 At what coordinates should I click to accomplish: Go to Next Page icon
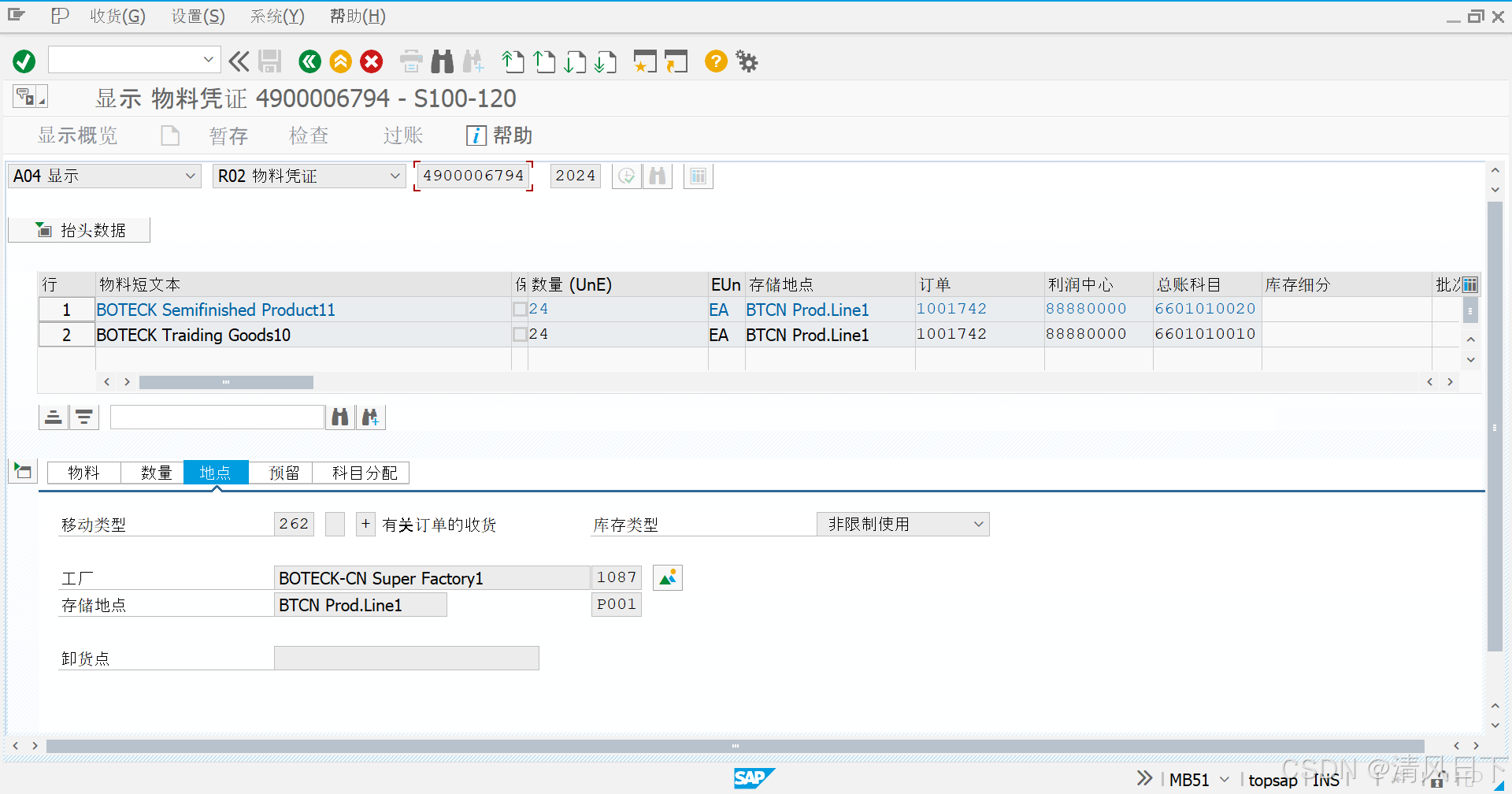pos(575,61)
